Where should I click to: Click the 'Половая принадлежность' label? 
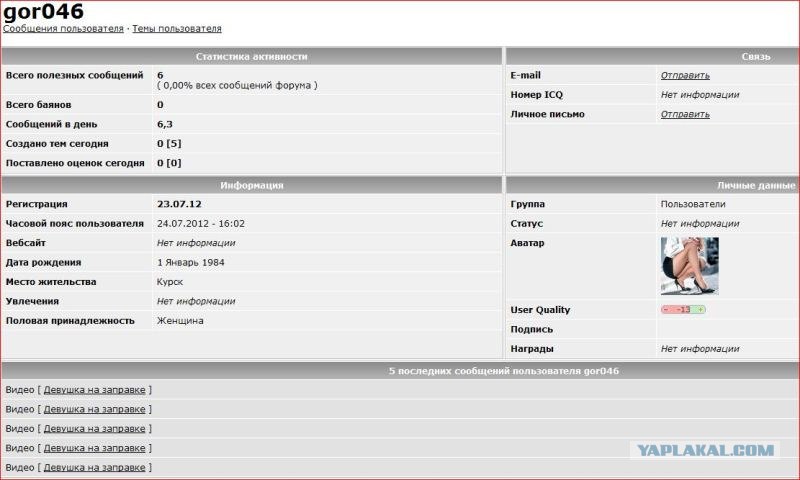(x=70, y=320)
